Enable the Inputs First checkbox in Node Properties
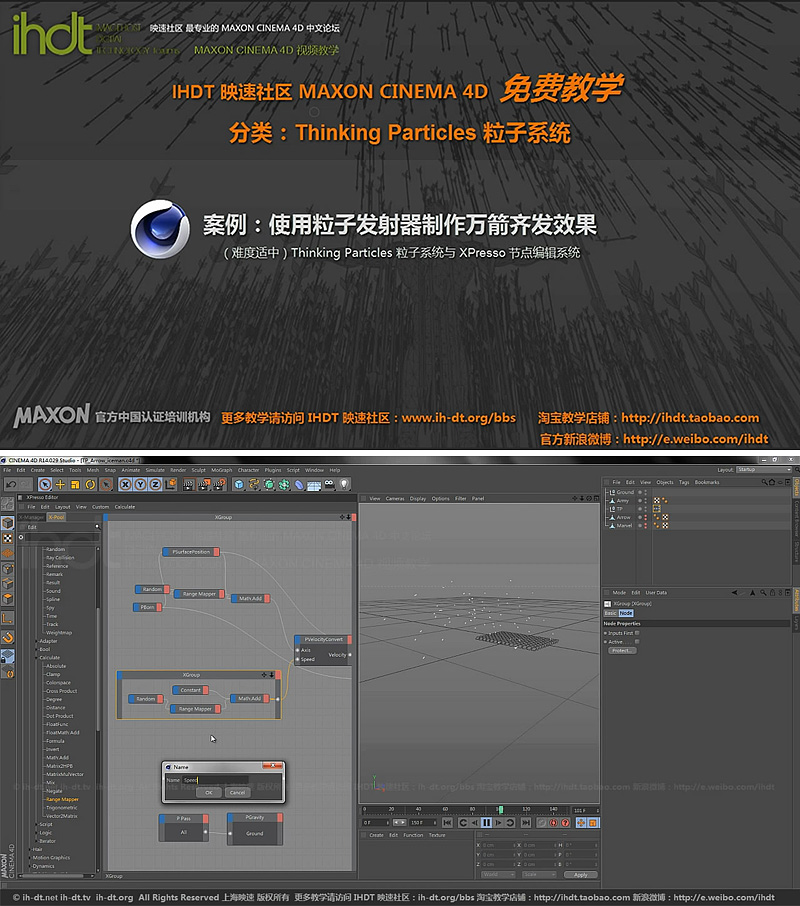Image resolution: width=800 pixels, height=906 pixels. [x=637, y=632]
